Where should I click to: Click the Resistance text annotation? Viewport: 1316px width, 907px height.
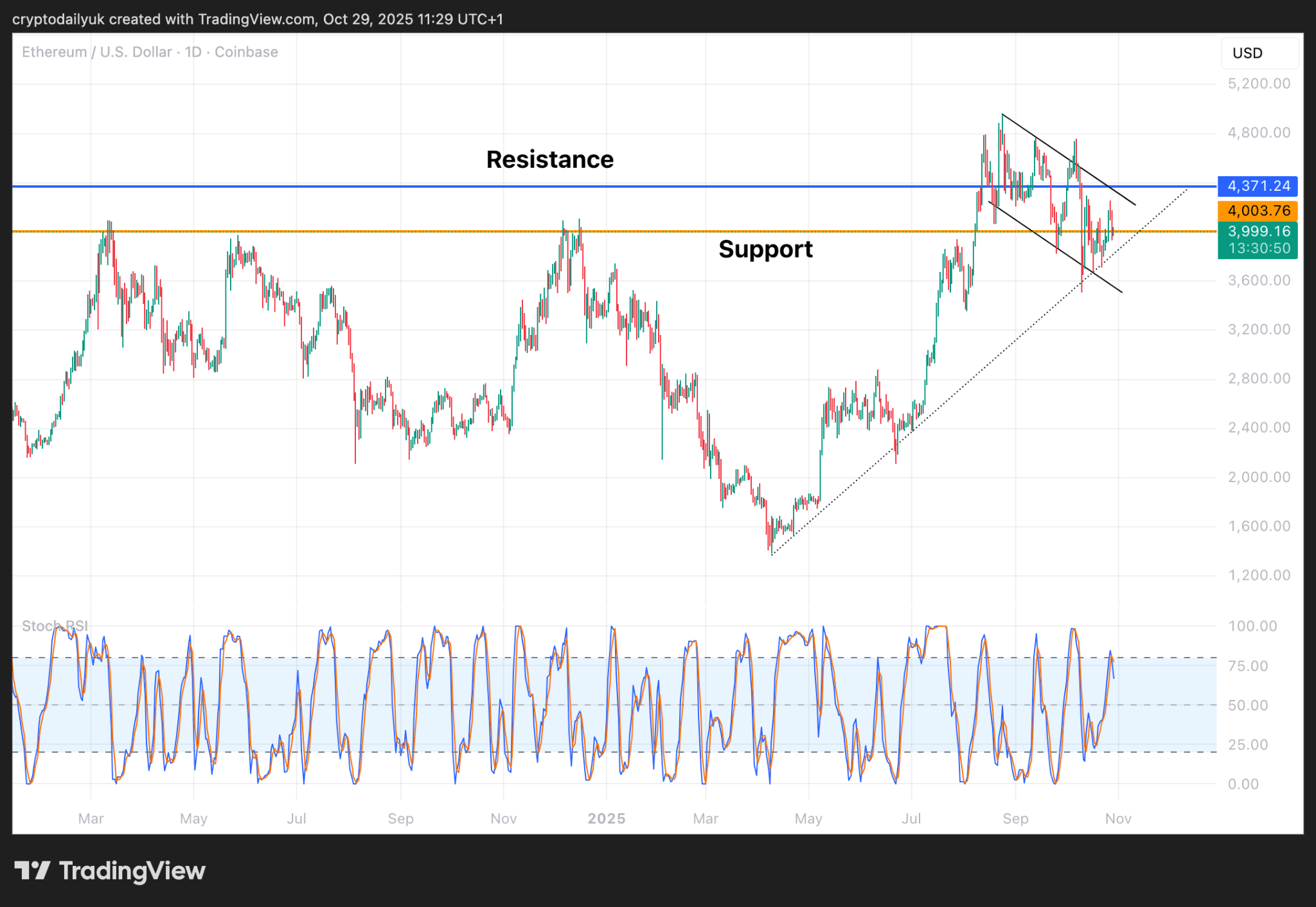coord(549,159)
